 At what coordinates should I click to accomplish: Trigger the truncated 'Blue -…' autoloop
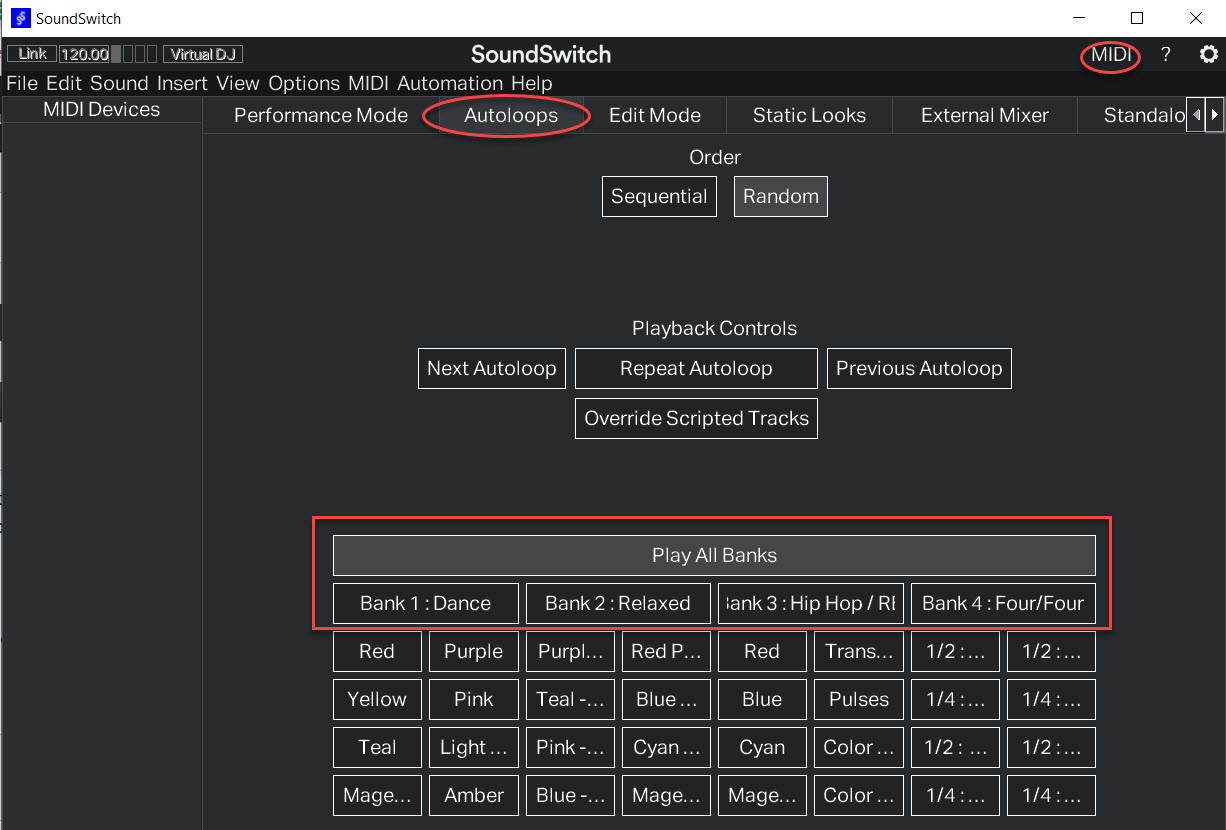pyautogui.click(x=570, y=795)
